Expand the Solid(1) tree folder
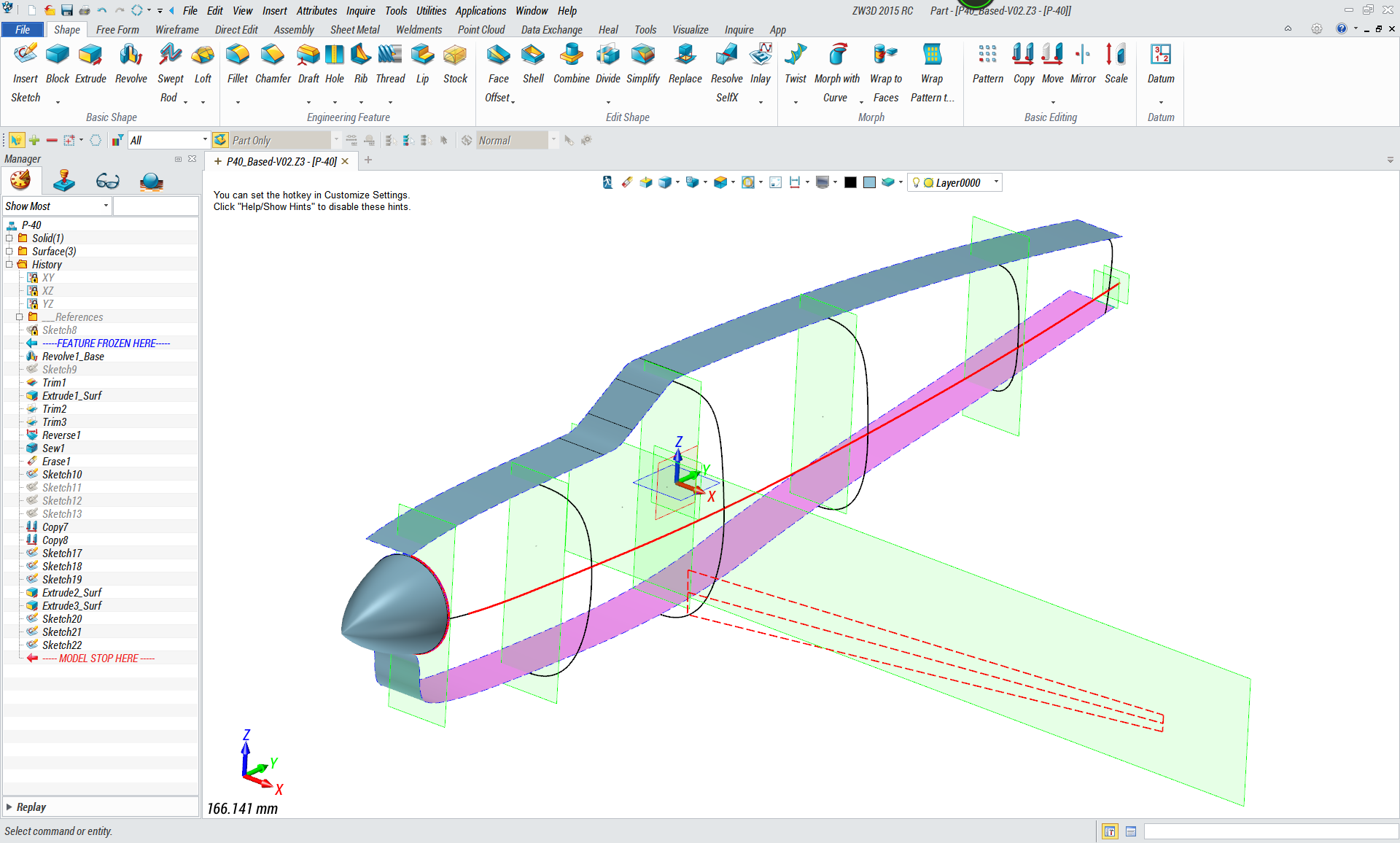 click(9, 238)
